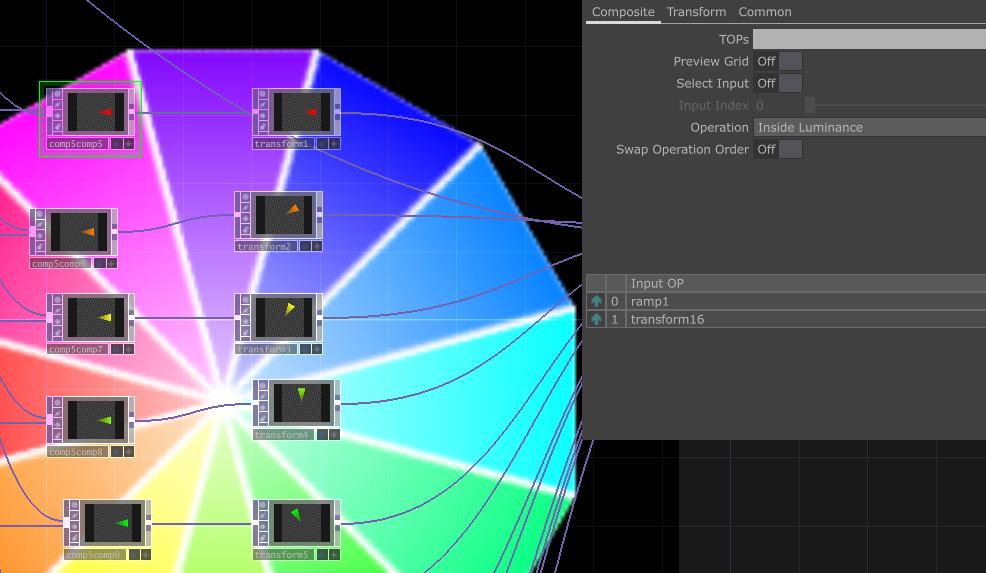Toggle clone immune flag on comp5comp8 node
The image size is (986, 573).
pyautogui.click(x=57, y=414)
